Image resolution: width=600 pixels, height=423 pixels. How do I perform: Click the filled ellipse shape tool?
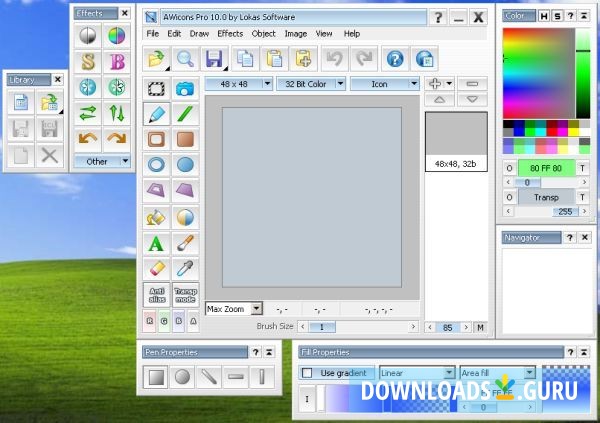pos(185,165)
